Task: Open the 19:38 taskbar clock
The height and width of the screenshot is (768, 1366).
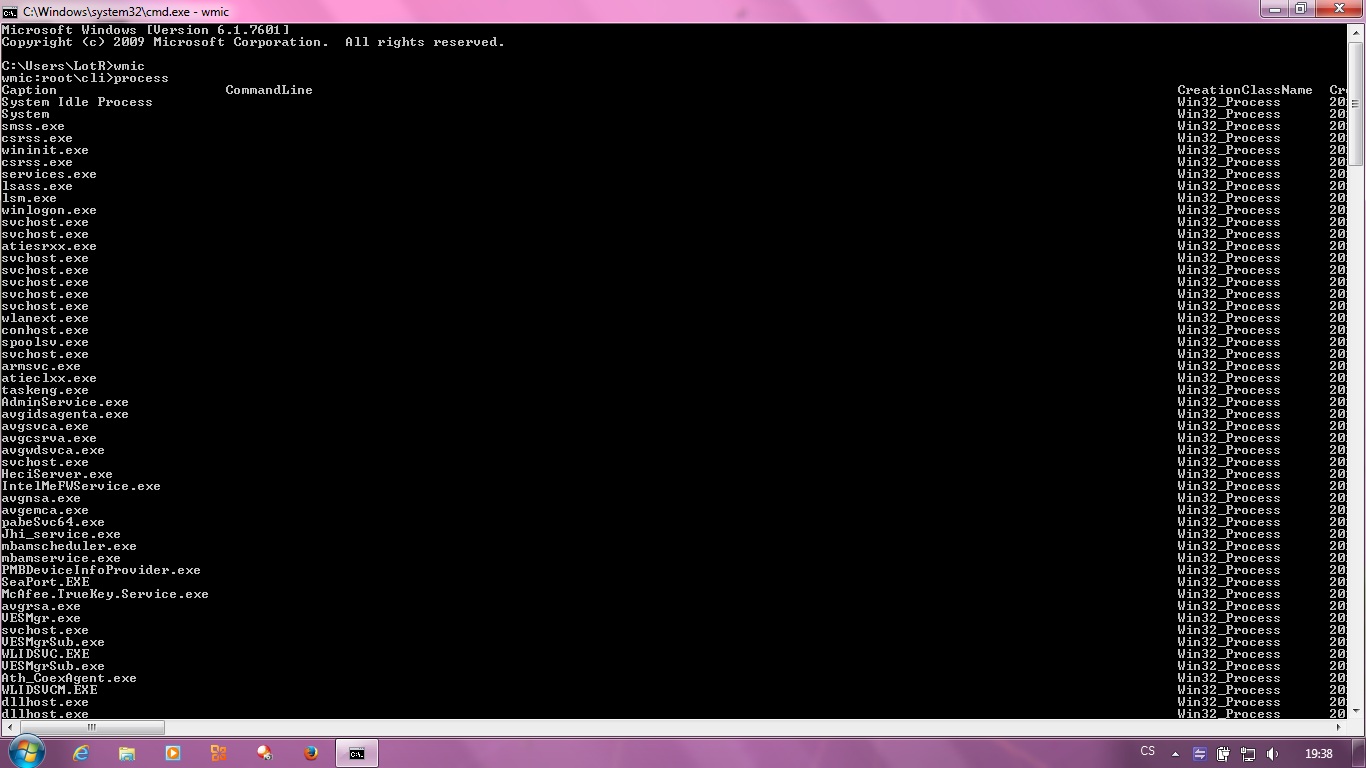Action: [x=1319, y=754]
